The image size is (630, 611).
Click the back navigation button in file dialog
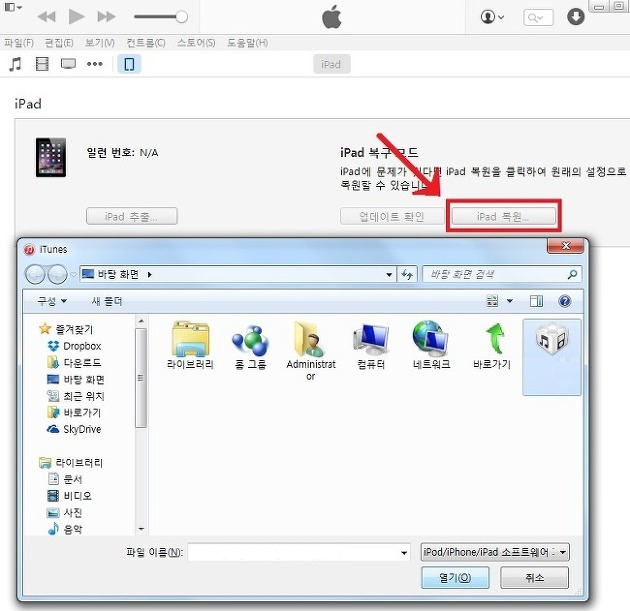click(x=35, y=275)
